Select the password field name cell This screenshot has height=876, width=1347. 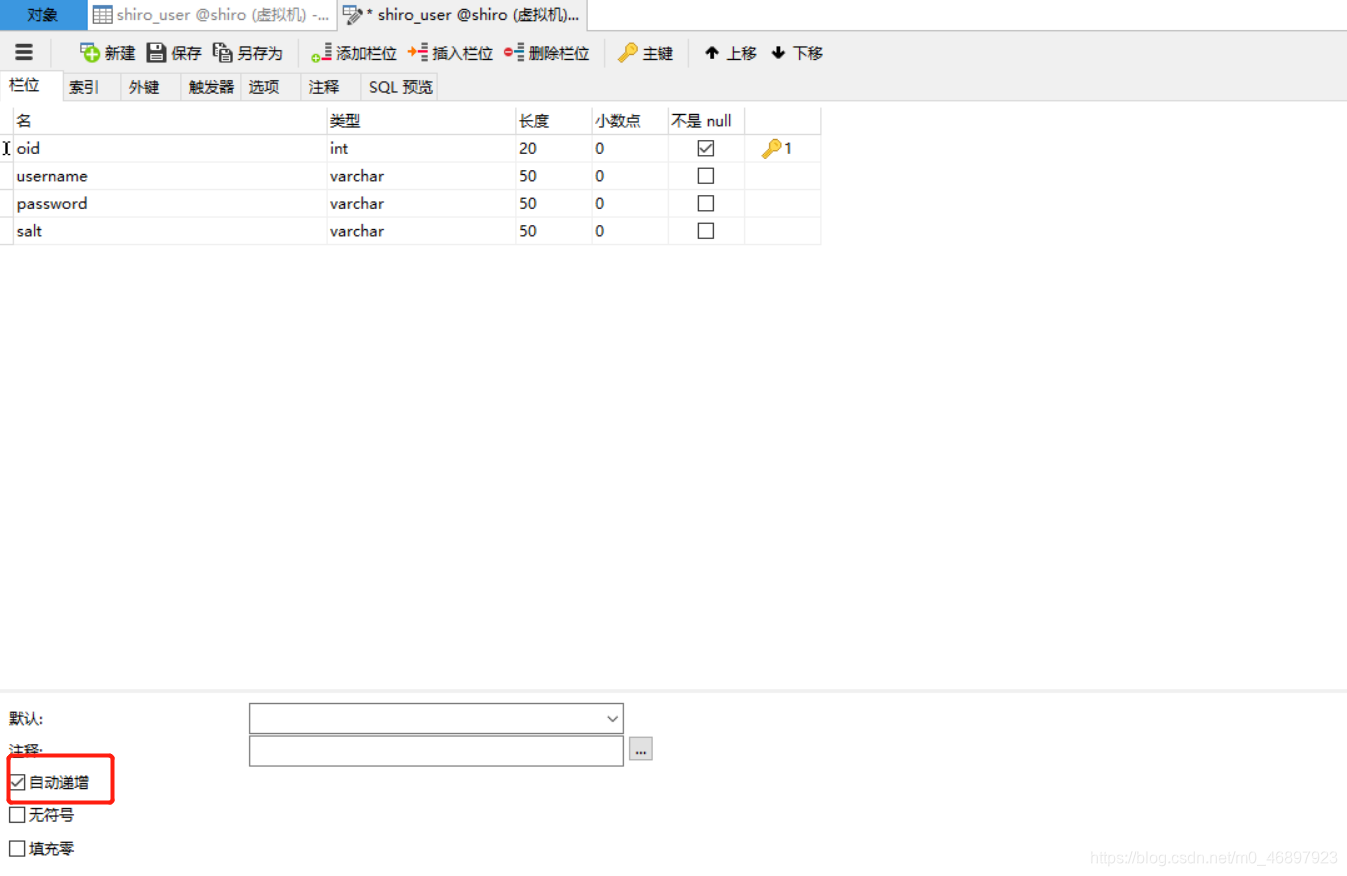170,203
